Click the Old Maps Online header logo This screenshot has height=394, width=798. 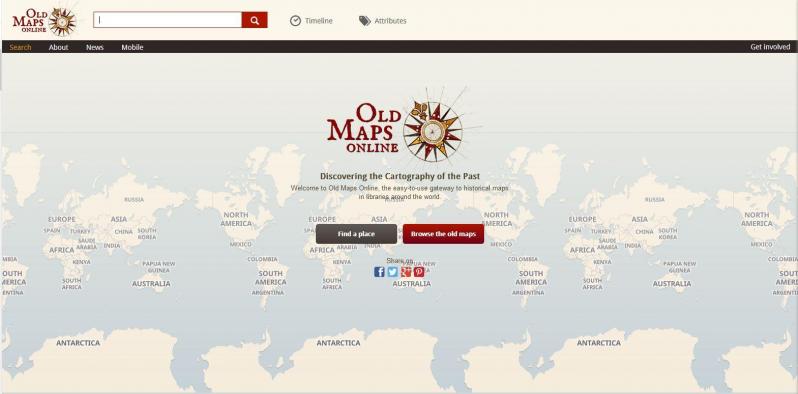tap(44, 21)
